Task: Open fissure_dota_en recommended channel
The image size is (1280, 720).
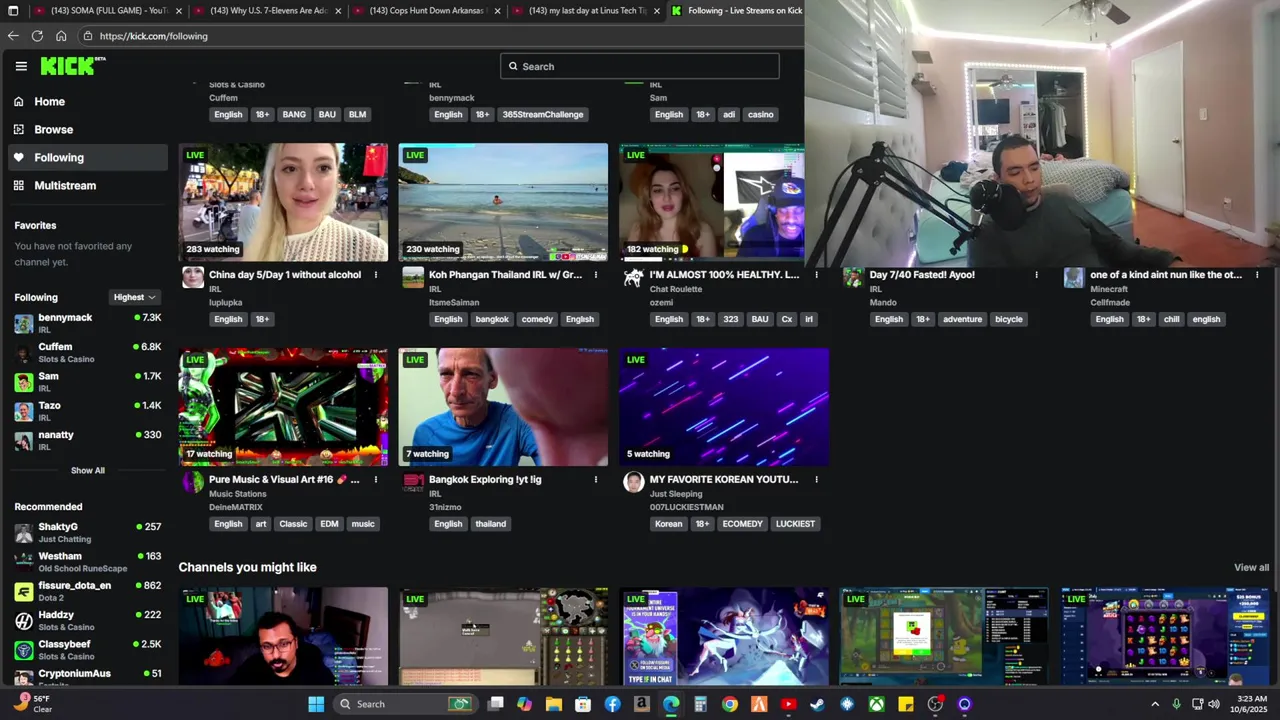Action: [x=88, y=591]
